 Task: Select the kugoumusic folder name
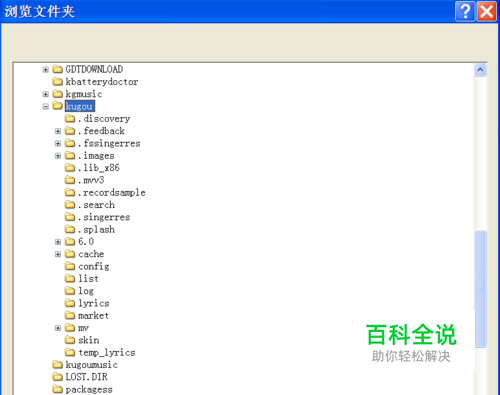[91, 365]
